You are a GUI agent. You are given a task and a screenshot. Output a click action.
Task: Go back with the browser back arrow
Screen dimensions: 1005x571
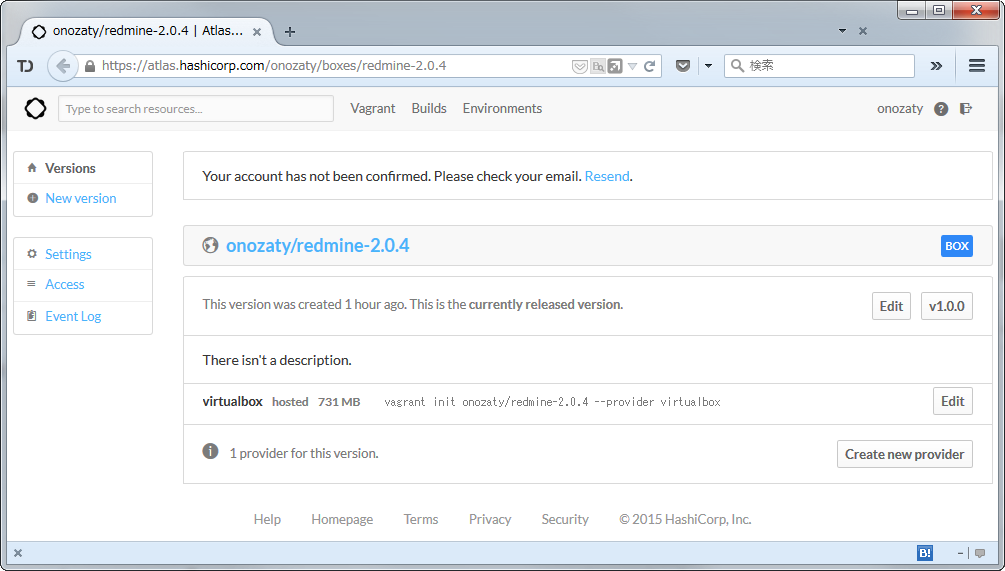tap(63, 66)
